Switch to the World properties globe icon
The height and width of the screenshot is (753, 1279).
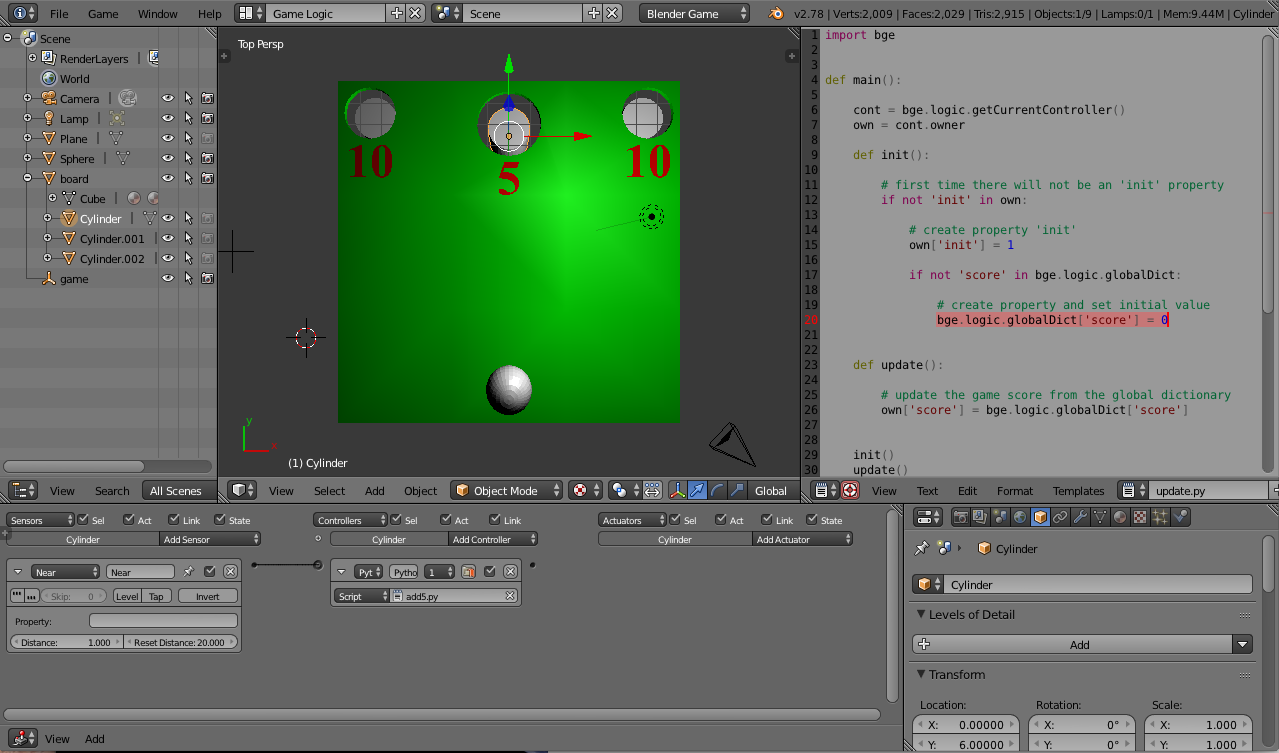pyautogui.click(x=1020, y=517)
